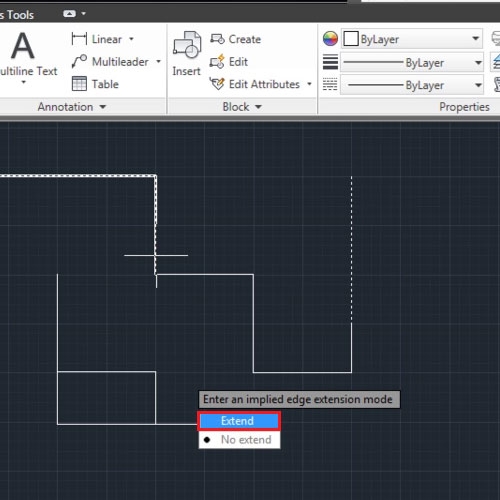Open the Tools ribbon tab
The image size is (500, 500).
point(17,15)
